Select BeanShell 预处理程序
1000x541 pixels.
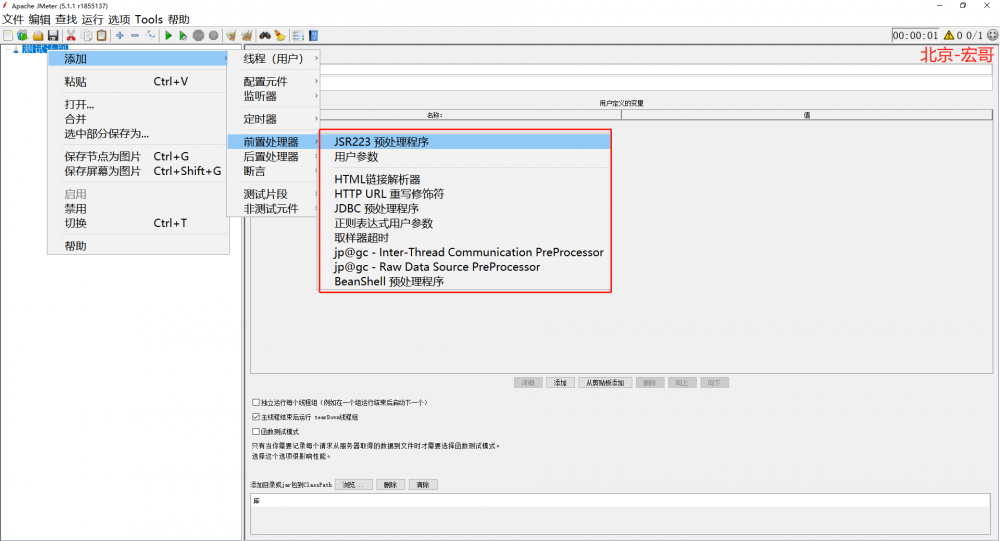(465, 281)
